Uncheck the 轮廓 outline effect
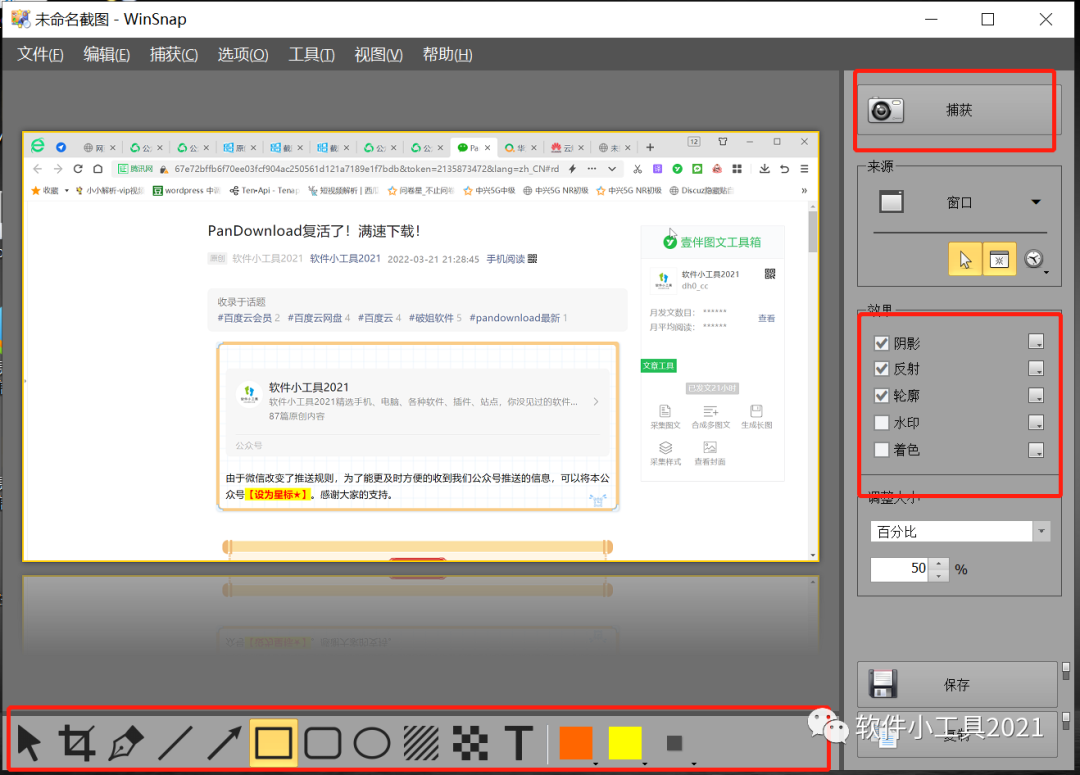The height and width of the screenshot is (775, 1080). pyautogui.click(x=881, y=395)
